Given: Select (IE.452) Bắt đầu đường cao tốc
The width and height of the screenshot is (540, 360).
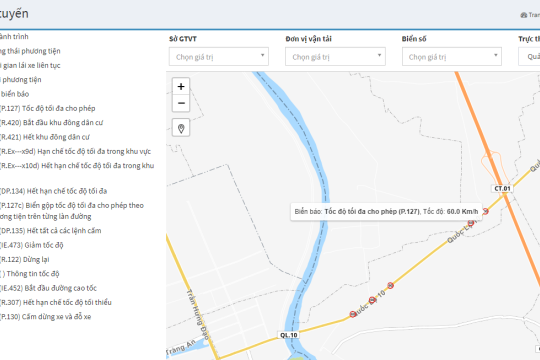Looking at the screenshot, I should tap(48, 288).
